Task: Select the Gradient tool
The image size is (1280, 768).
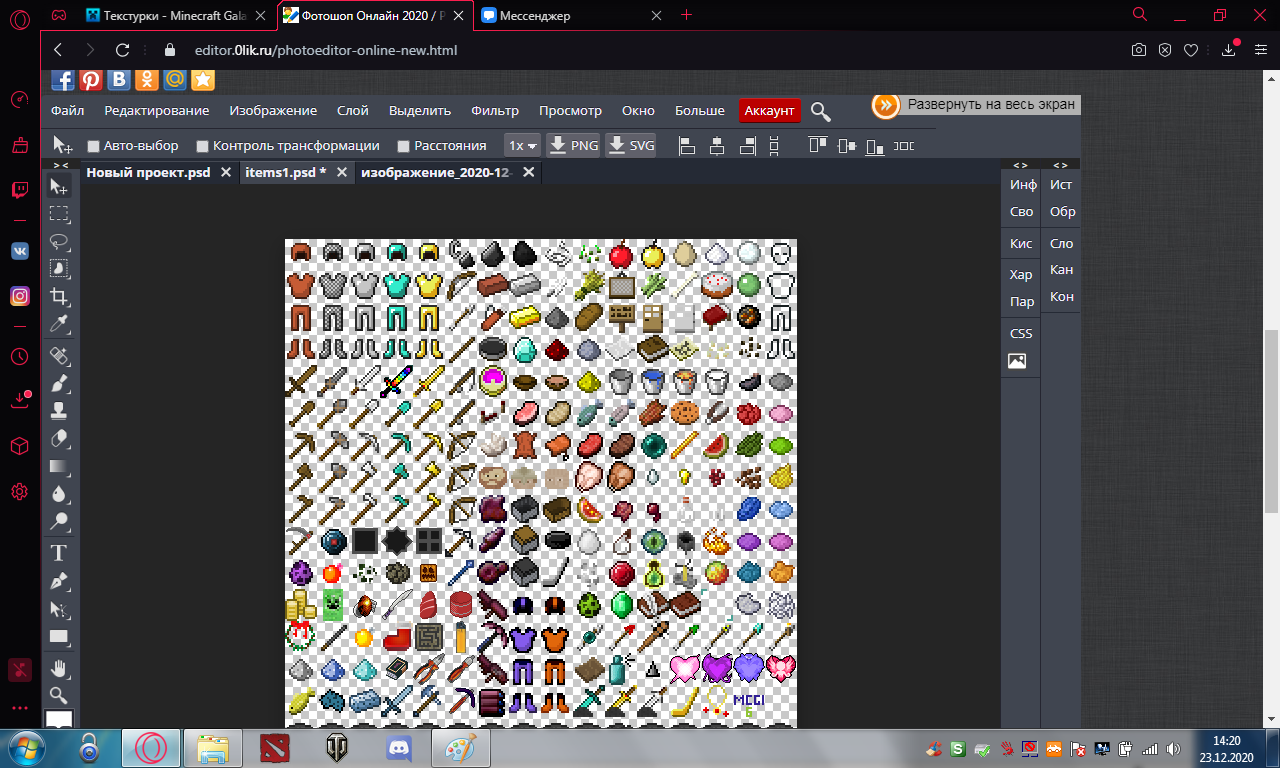Action: (60, 466)
